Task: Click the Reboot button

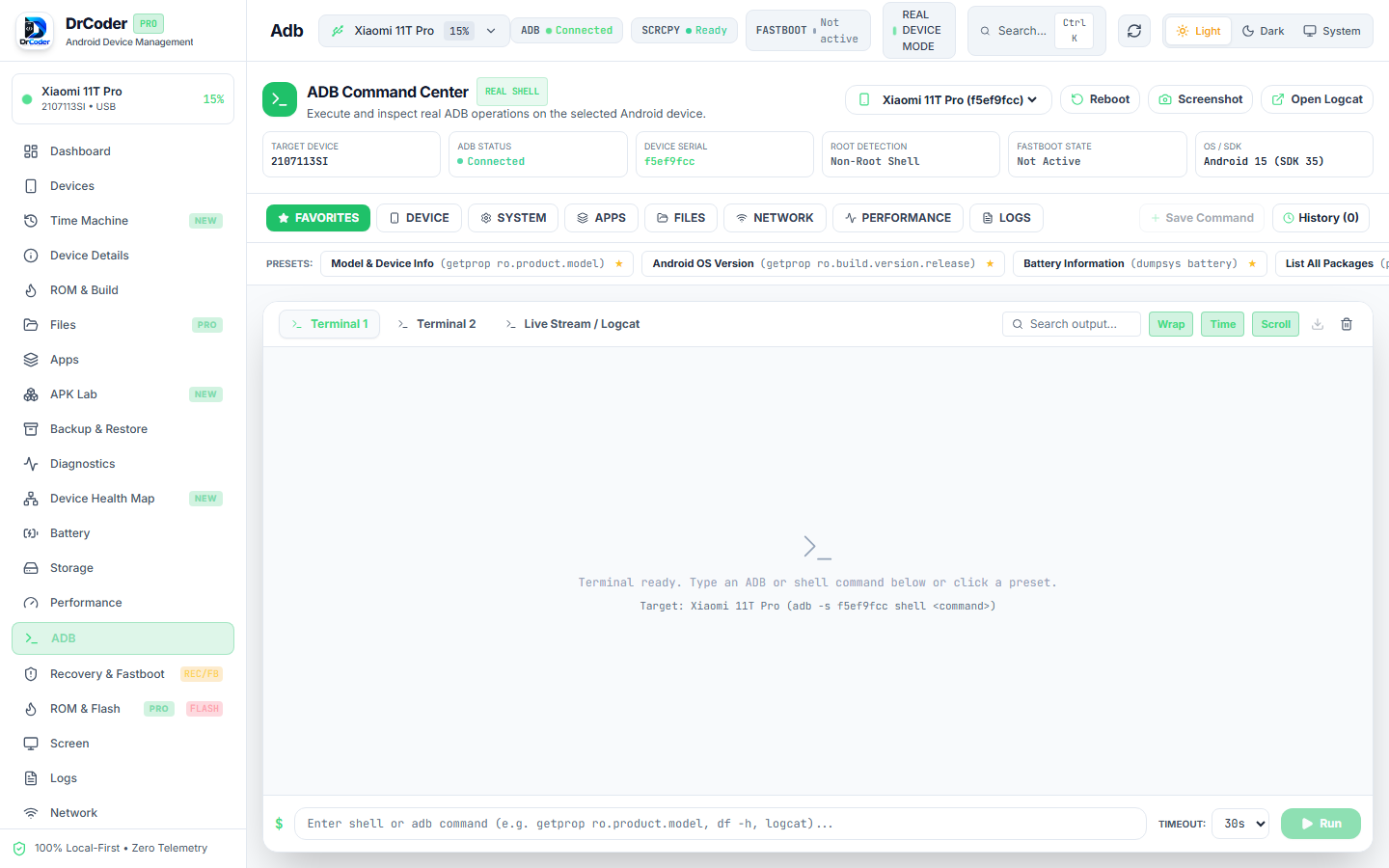Action: tap(1101, 99)
